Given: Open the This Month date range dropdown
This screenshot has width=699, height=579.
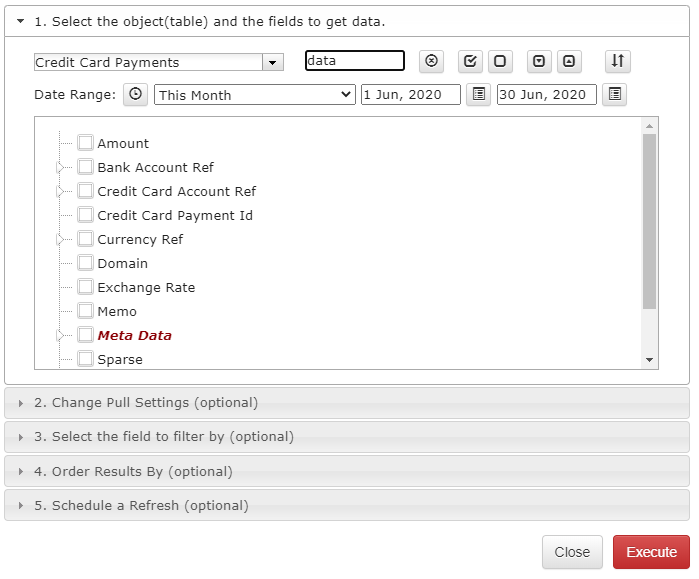Looking at the screenshot, I should pyautogui.click(x=255, y=95).
